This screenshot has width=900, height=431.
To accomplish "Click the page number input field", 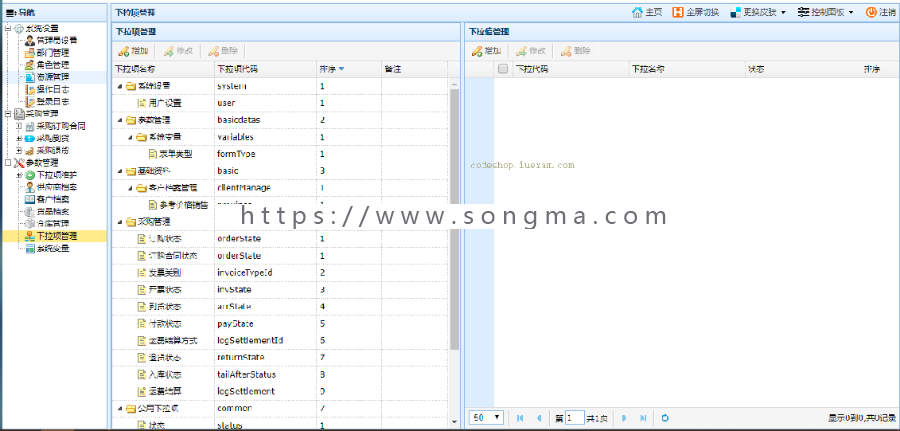I will pyautogui.click(x=575, y=418).
